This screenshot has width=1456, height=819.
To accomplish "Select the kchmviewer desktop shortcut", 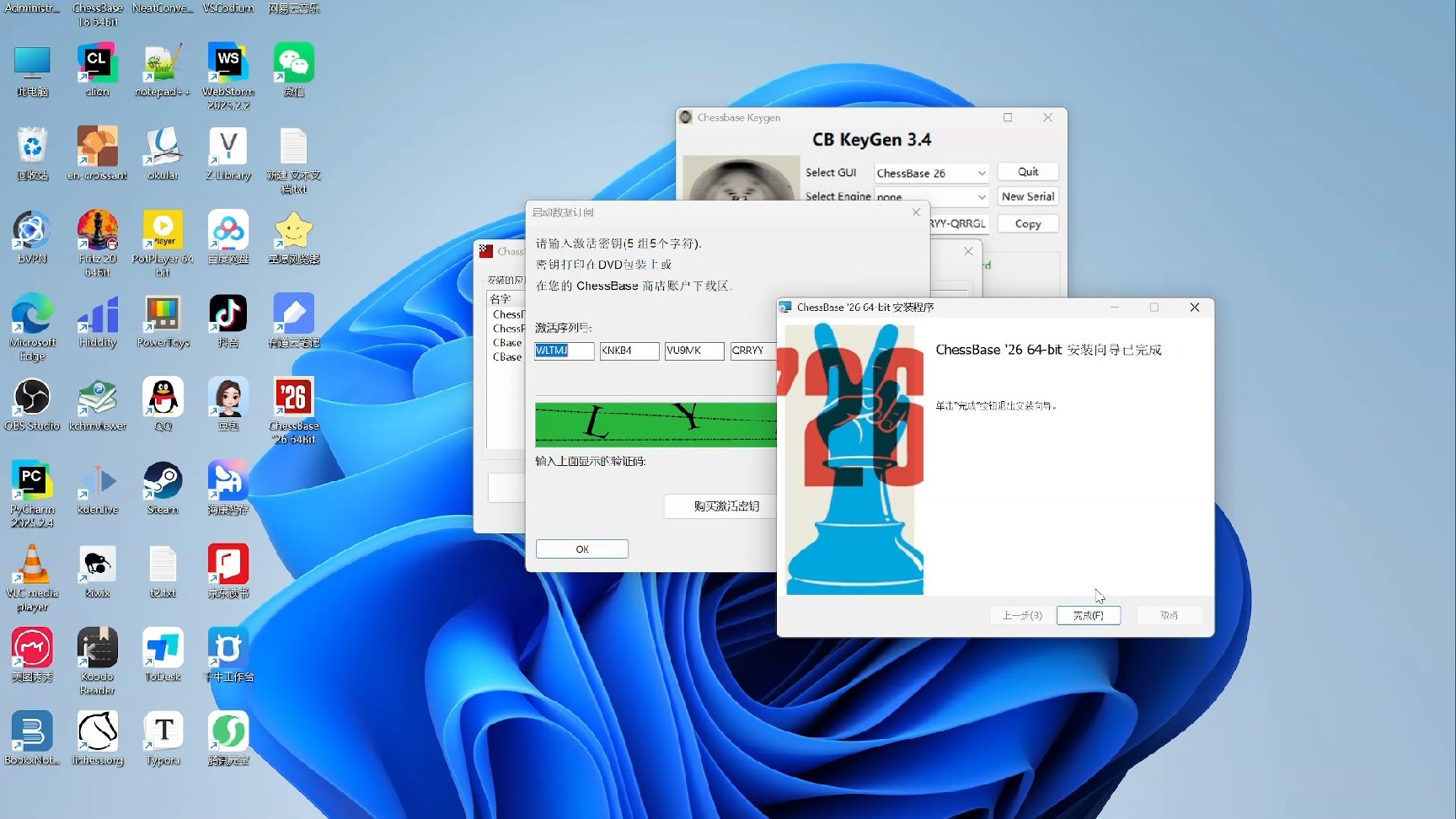I will [x=98, y=404].
